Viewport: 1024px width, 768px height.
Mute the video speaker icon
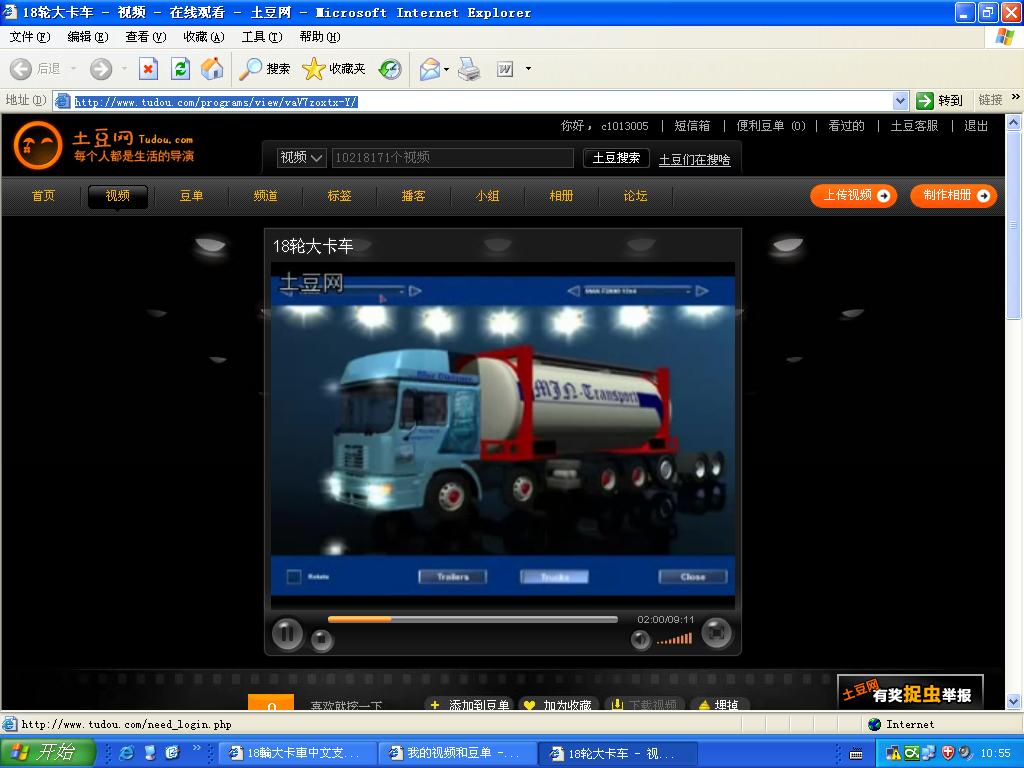pos(640,640)
